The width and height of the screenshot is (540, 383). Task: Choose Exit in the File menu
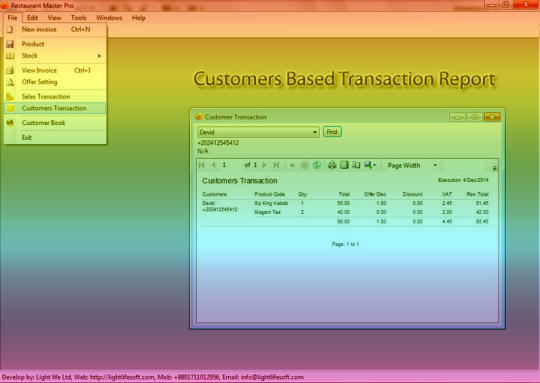coord(55,137)
